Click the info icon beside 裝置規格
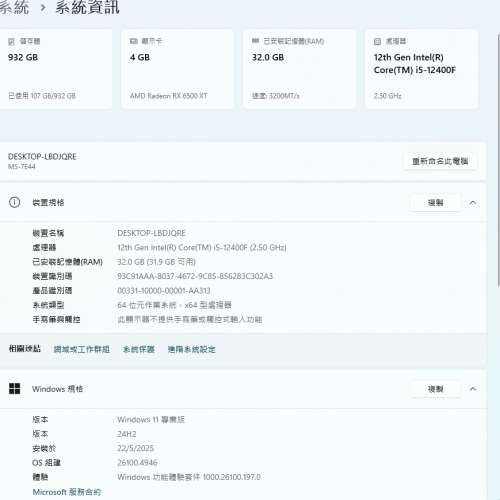Image resolution: width=500 pixels, height=500 pixels. click(x=14, y=202)
